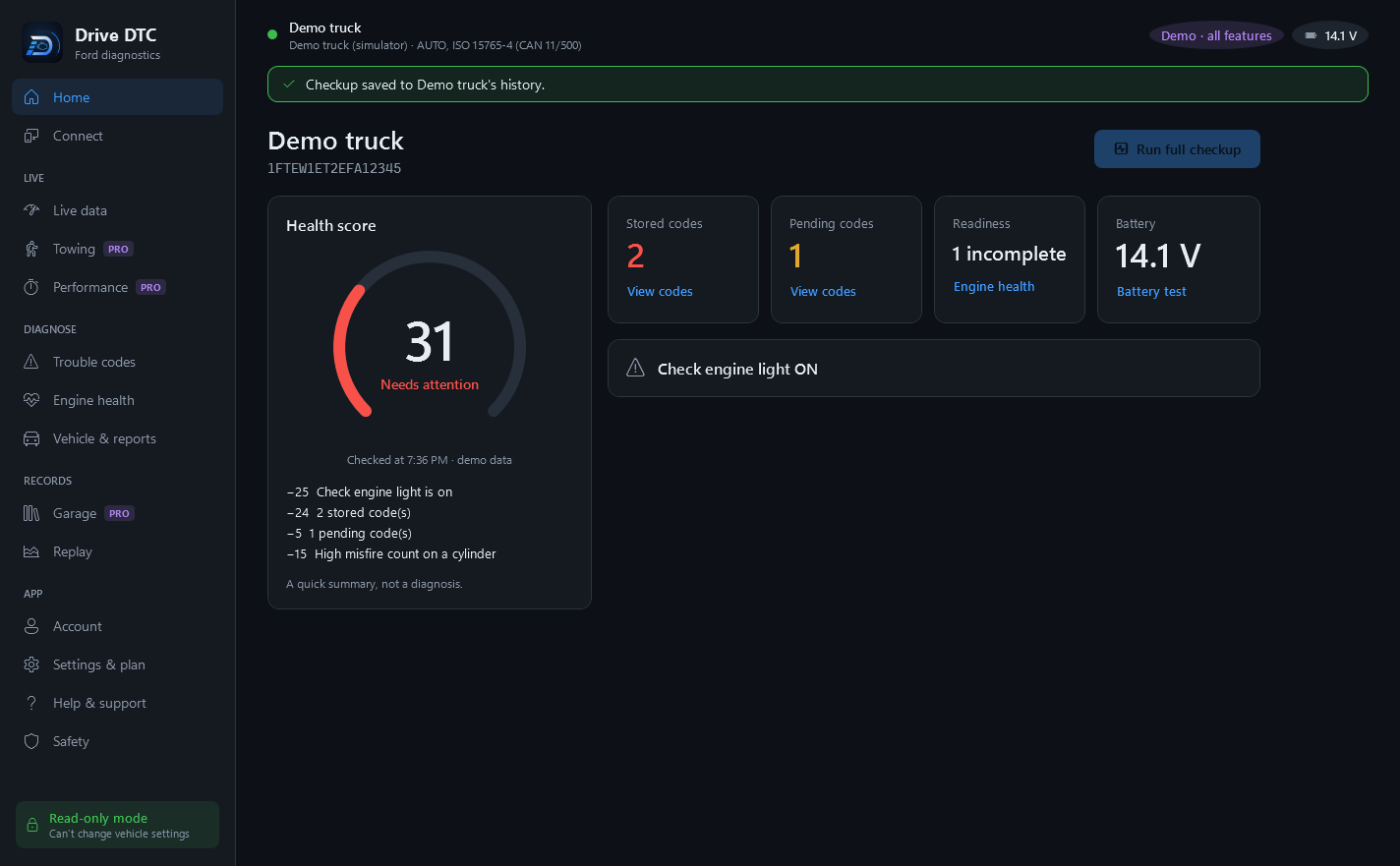Click the green connection status dot
Image resolution: width=1400 pixels, height=866 pixels.
coord(272,35)
